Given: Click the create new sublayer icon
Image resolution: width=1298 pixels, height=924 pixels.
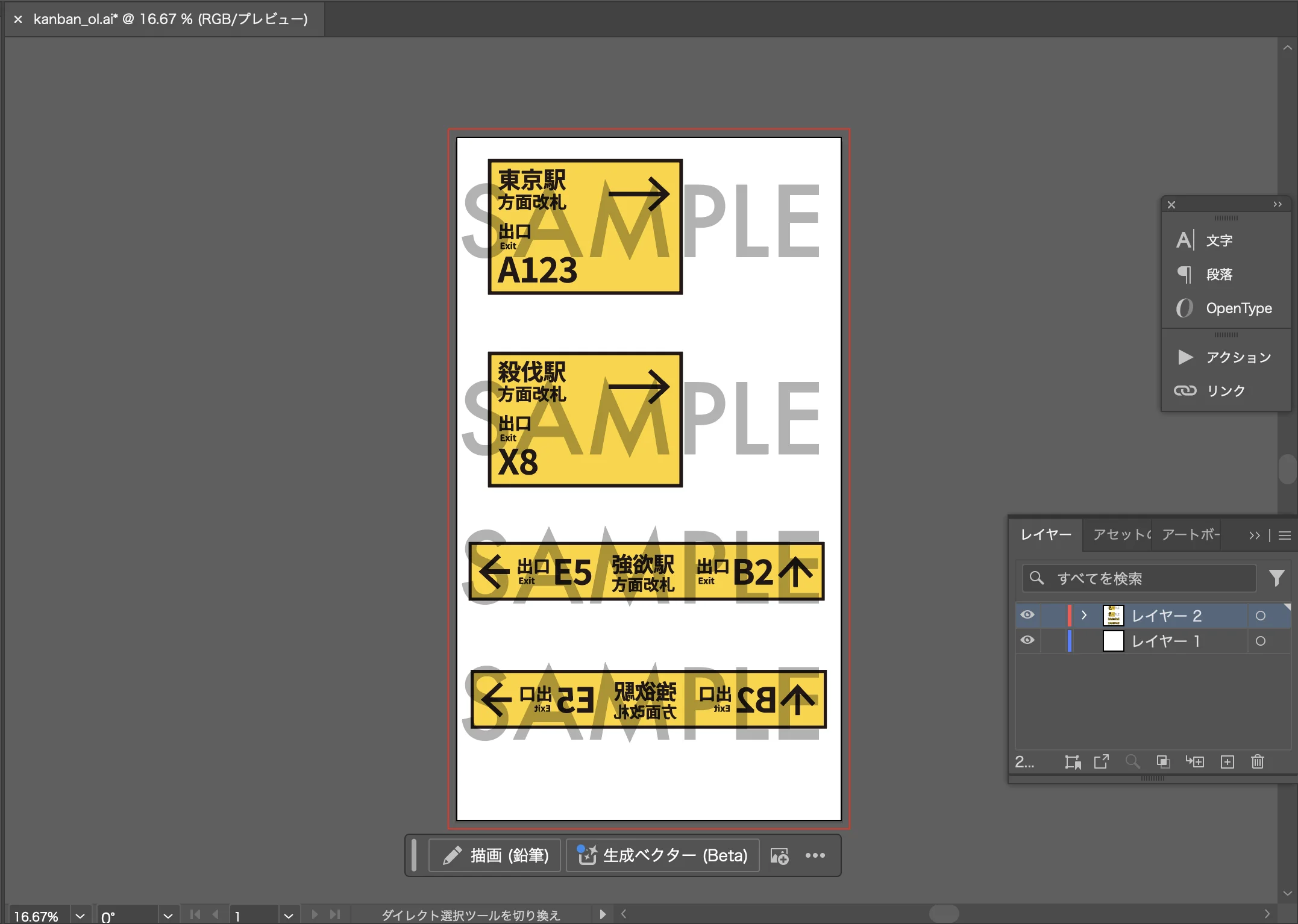Looking at the screenshot, I should pos(1194,762).
